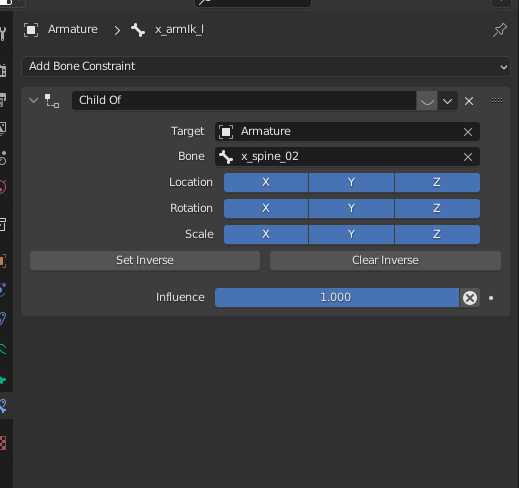
Task: Toggle Rotation X axis
Action: [266, 208]
